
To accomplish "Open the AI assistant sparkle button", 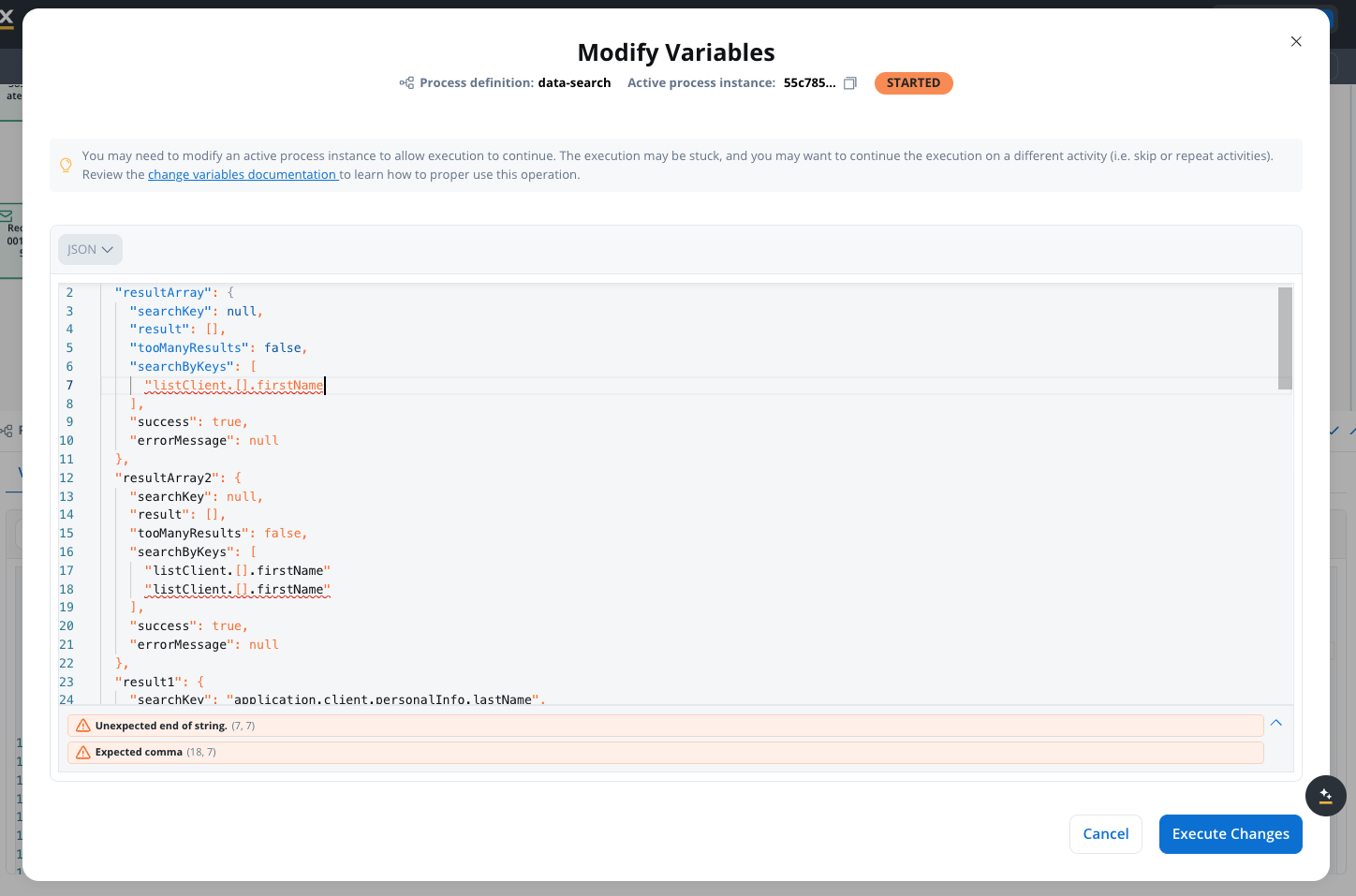I will [1325, 796].
